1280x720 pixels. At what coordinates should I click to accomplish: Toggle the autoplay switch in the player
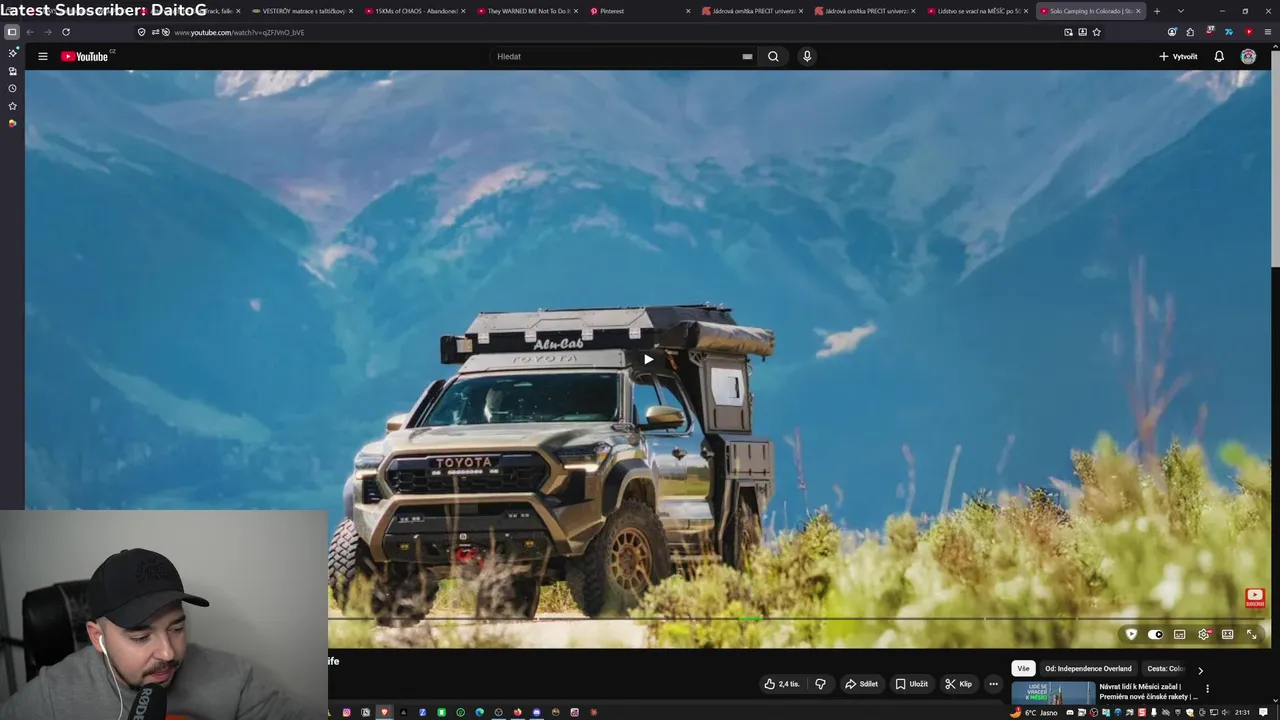click(1155, 634)
